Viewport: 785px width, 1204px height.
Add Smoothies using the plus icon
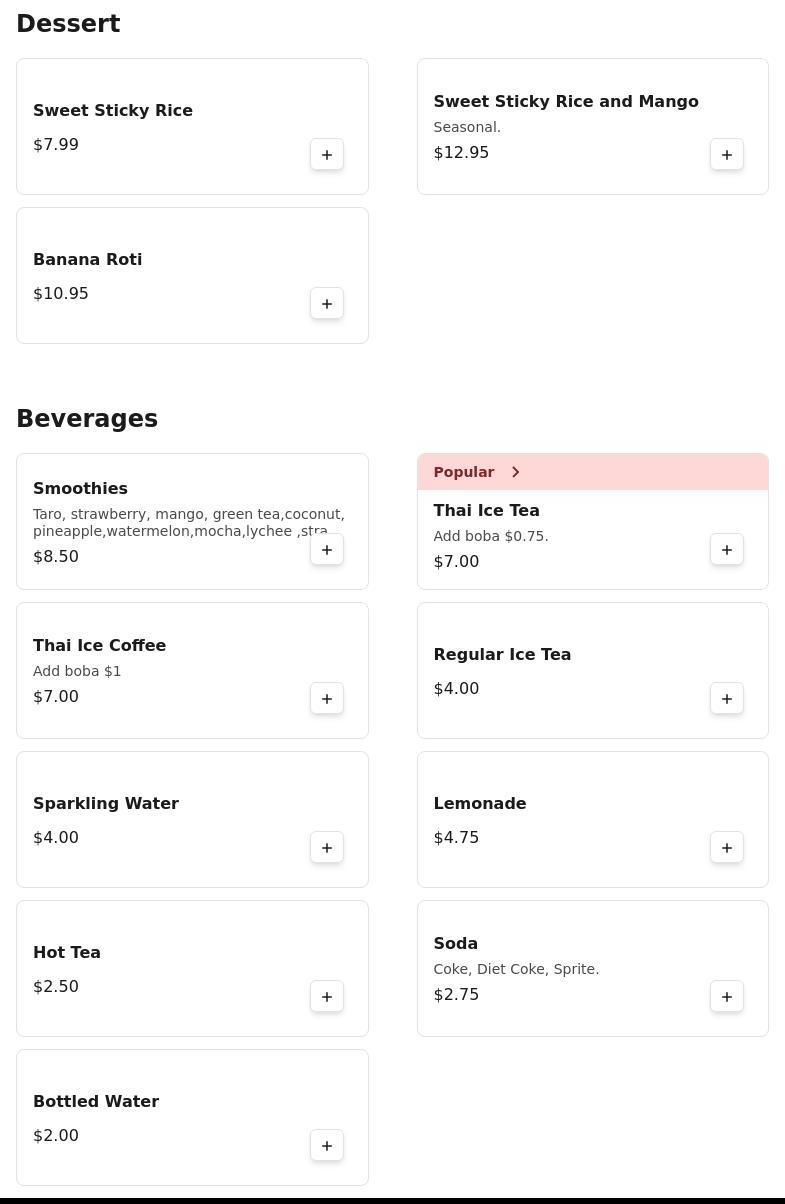(x=327, y=549)
